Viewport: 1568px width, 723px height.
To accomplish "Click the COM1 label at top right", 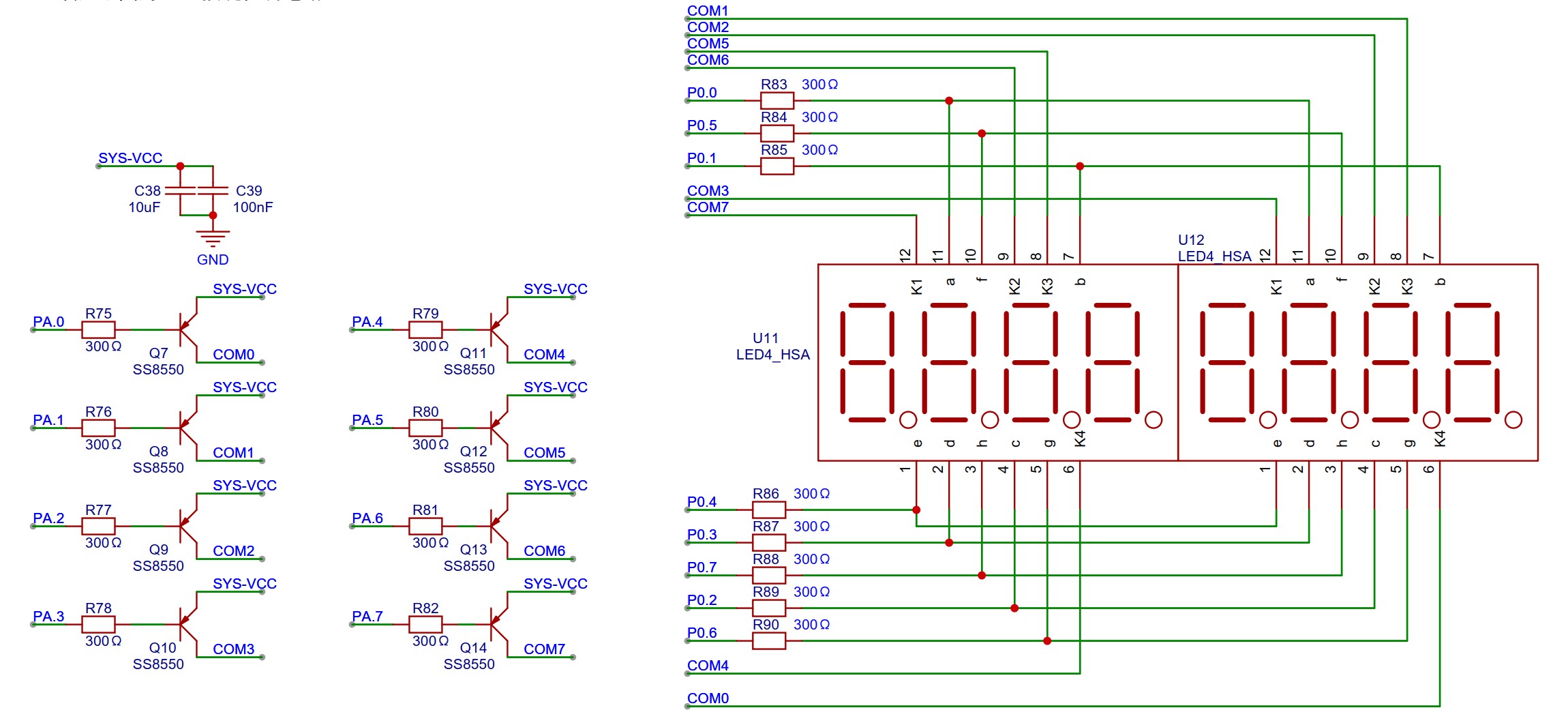I will (x=708, y=10).
